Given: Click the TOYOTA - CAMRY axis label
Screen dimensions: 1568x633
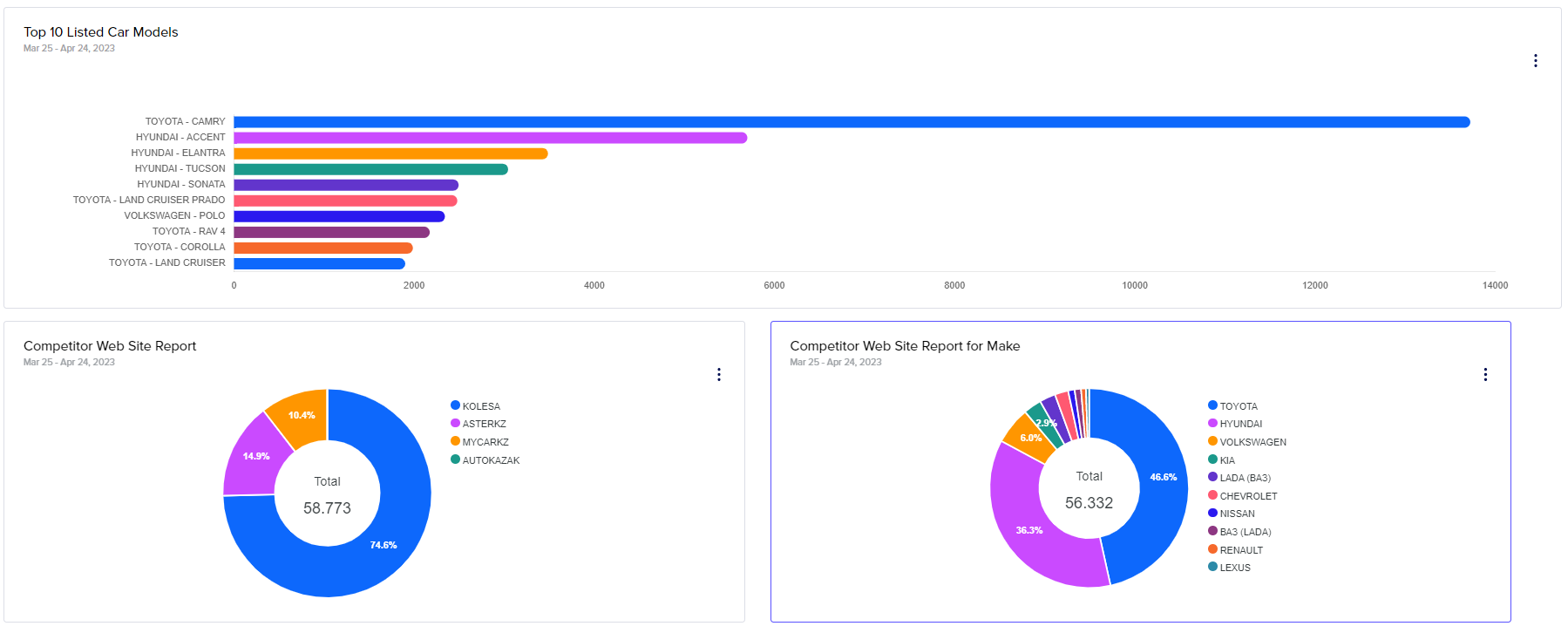Looking at the screenshot, I should [x=185, y=122].
